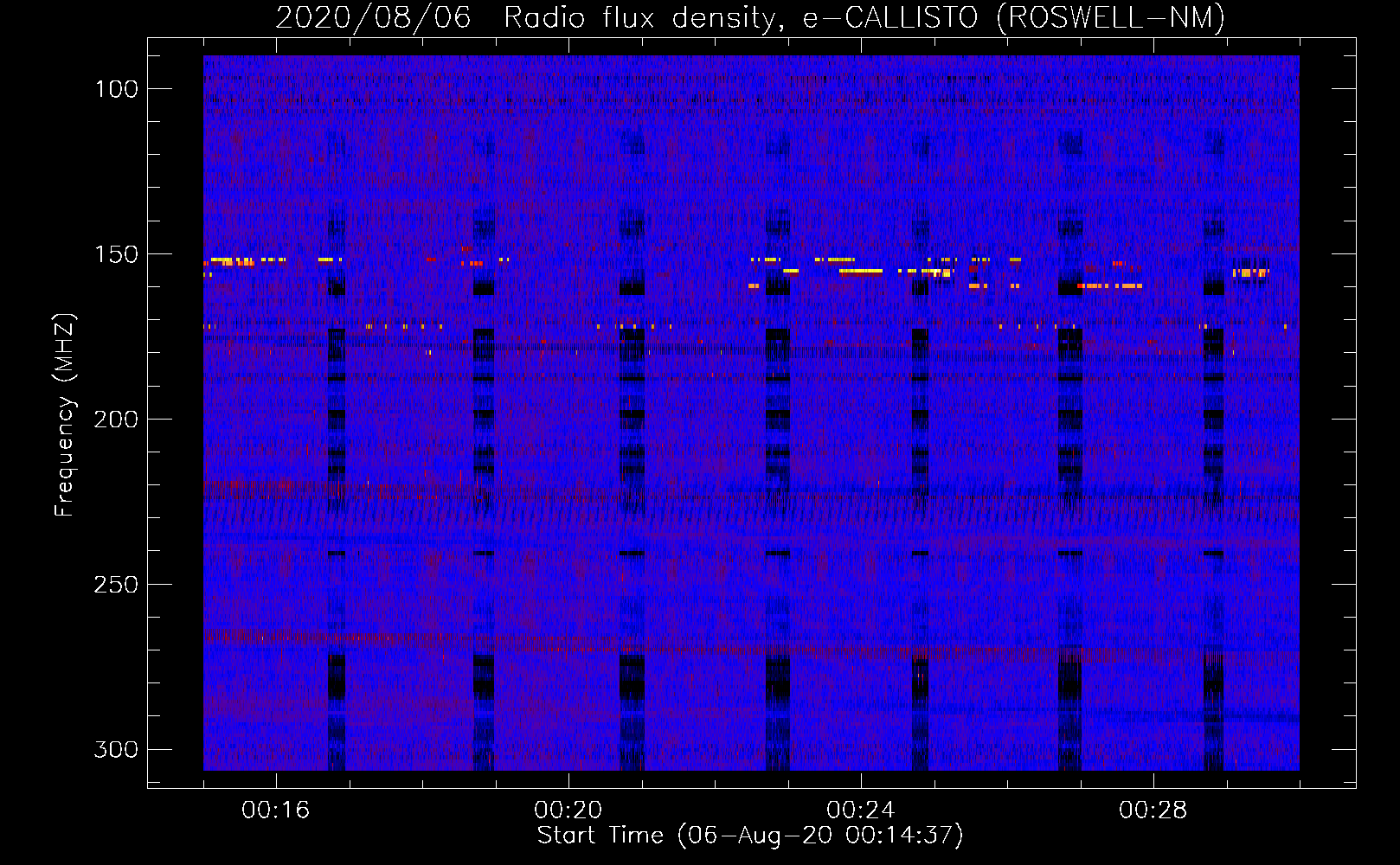Click the 'Start Time (06-Aug-20 00:14:37)' label
The image size is (1400, 865).
(750, 836)
